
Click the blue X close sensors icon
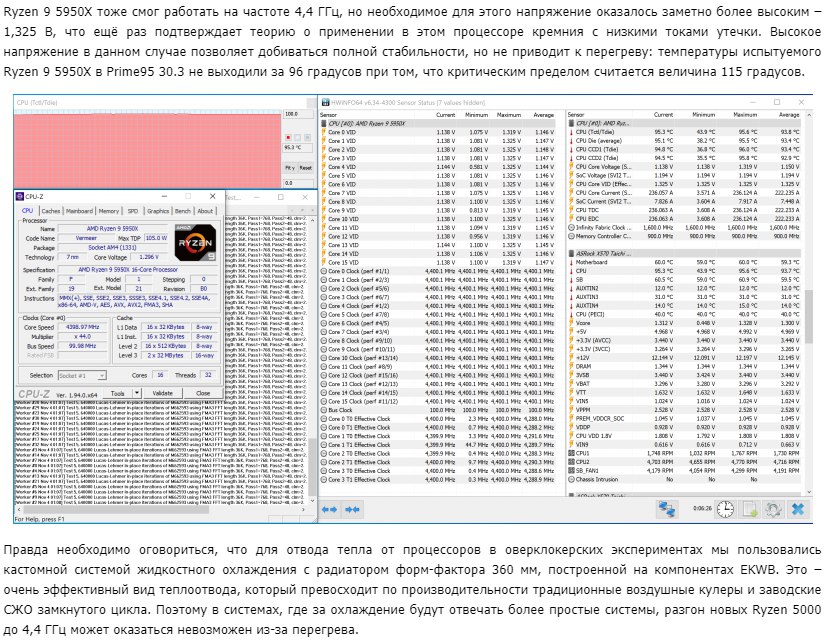coord(798,509)
